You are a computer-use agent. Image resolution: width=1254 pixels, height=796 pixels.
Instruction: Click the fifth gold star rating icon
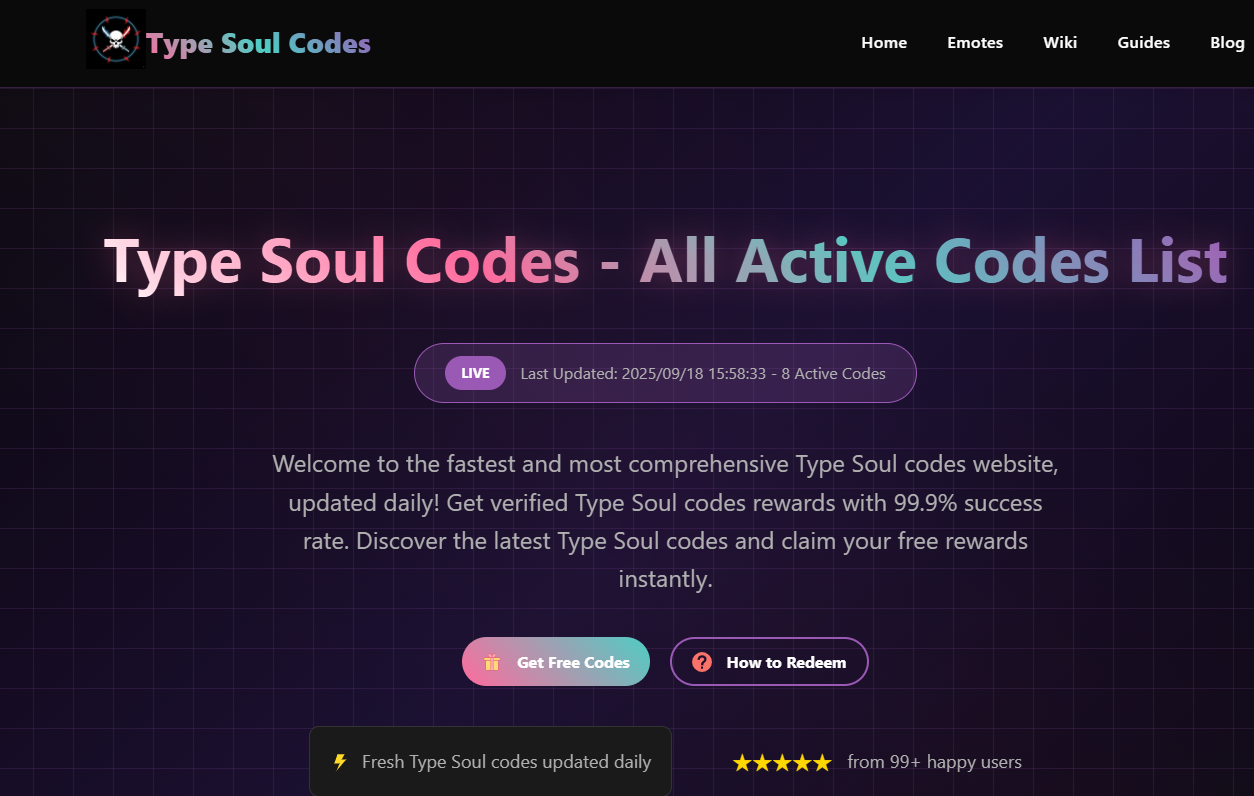pos(822,763)
